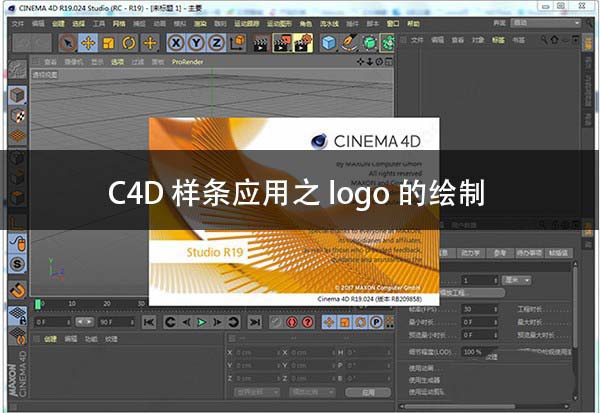
Task: Click the viewport pan cross-arrows icon
Action: [360, 62]
